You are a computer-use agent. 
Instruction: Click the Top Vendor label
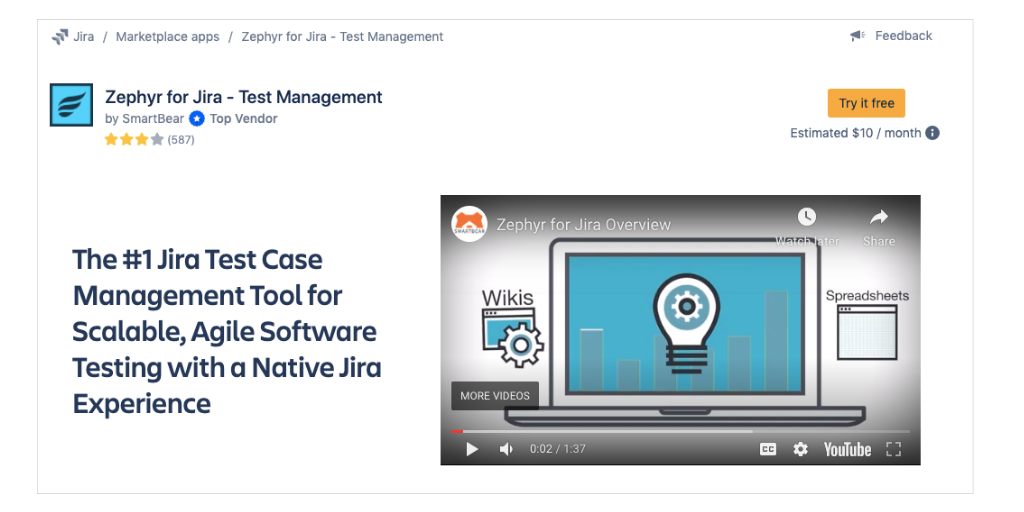tap(243, 119)
